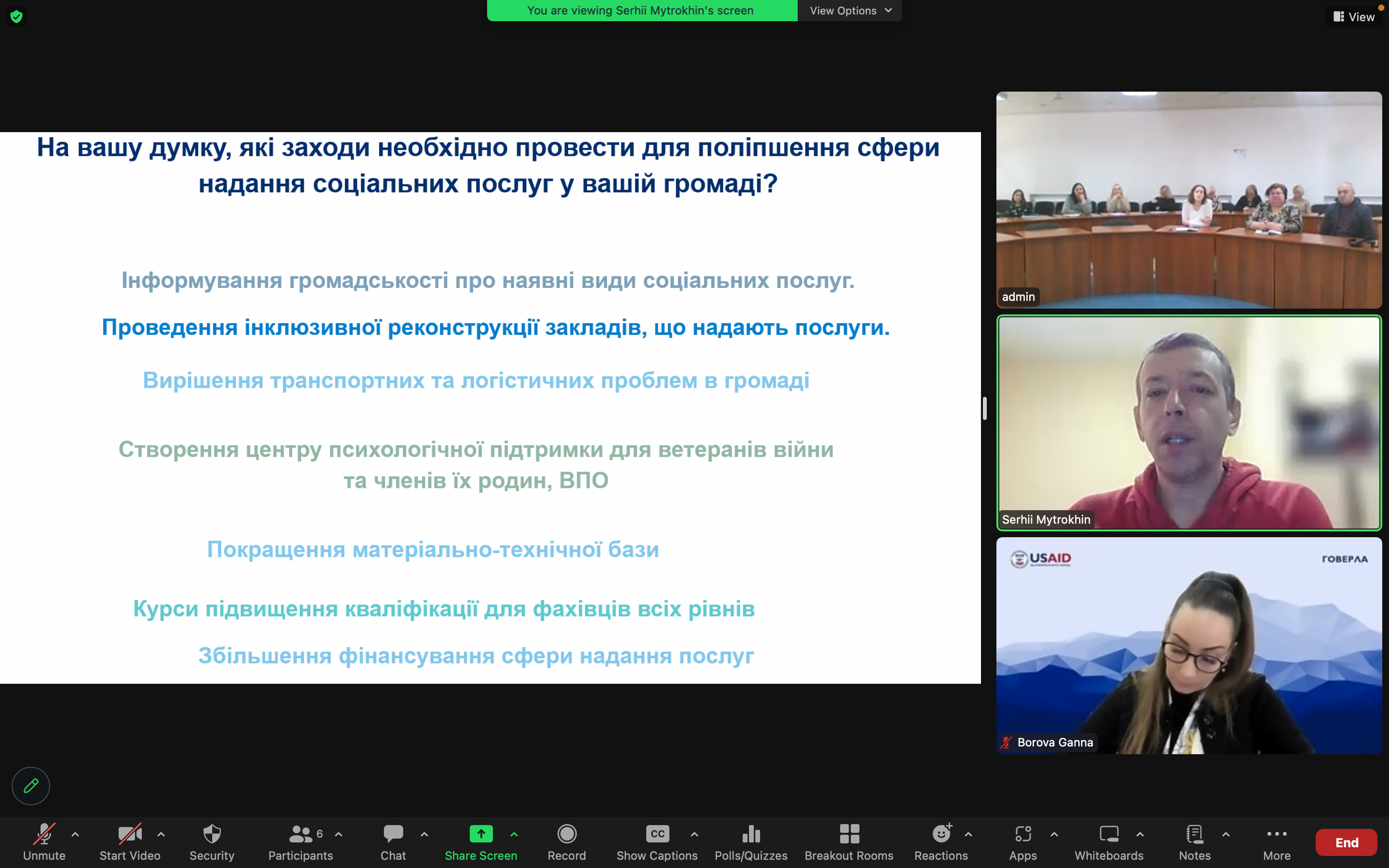Screen dimensions: 1389x868
Task: Open the annotation pencil tool
Action: coord(31,786)
